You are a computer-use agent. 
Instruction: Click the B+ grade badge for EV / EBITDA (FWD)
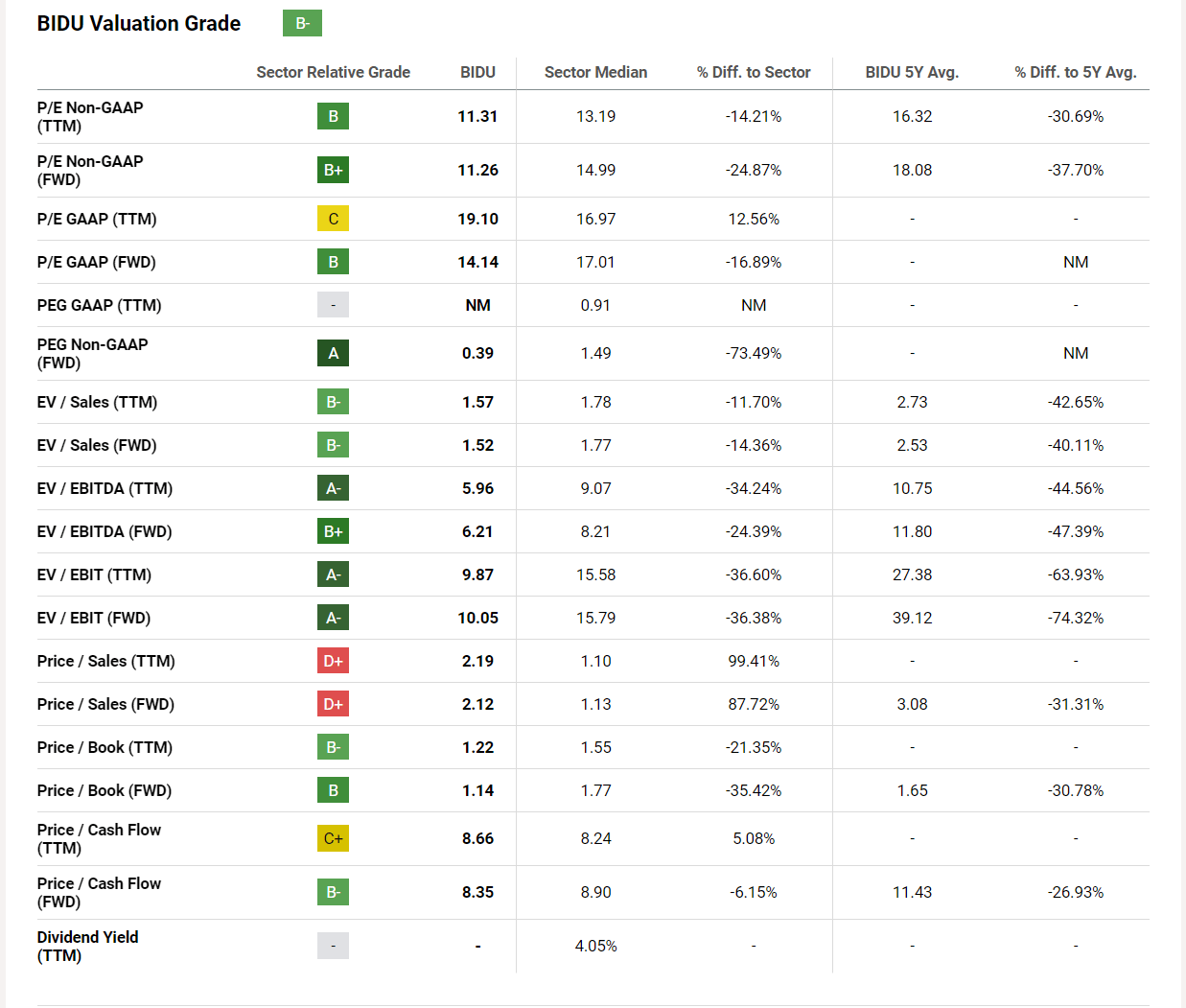(333, 531)
